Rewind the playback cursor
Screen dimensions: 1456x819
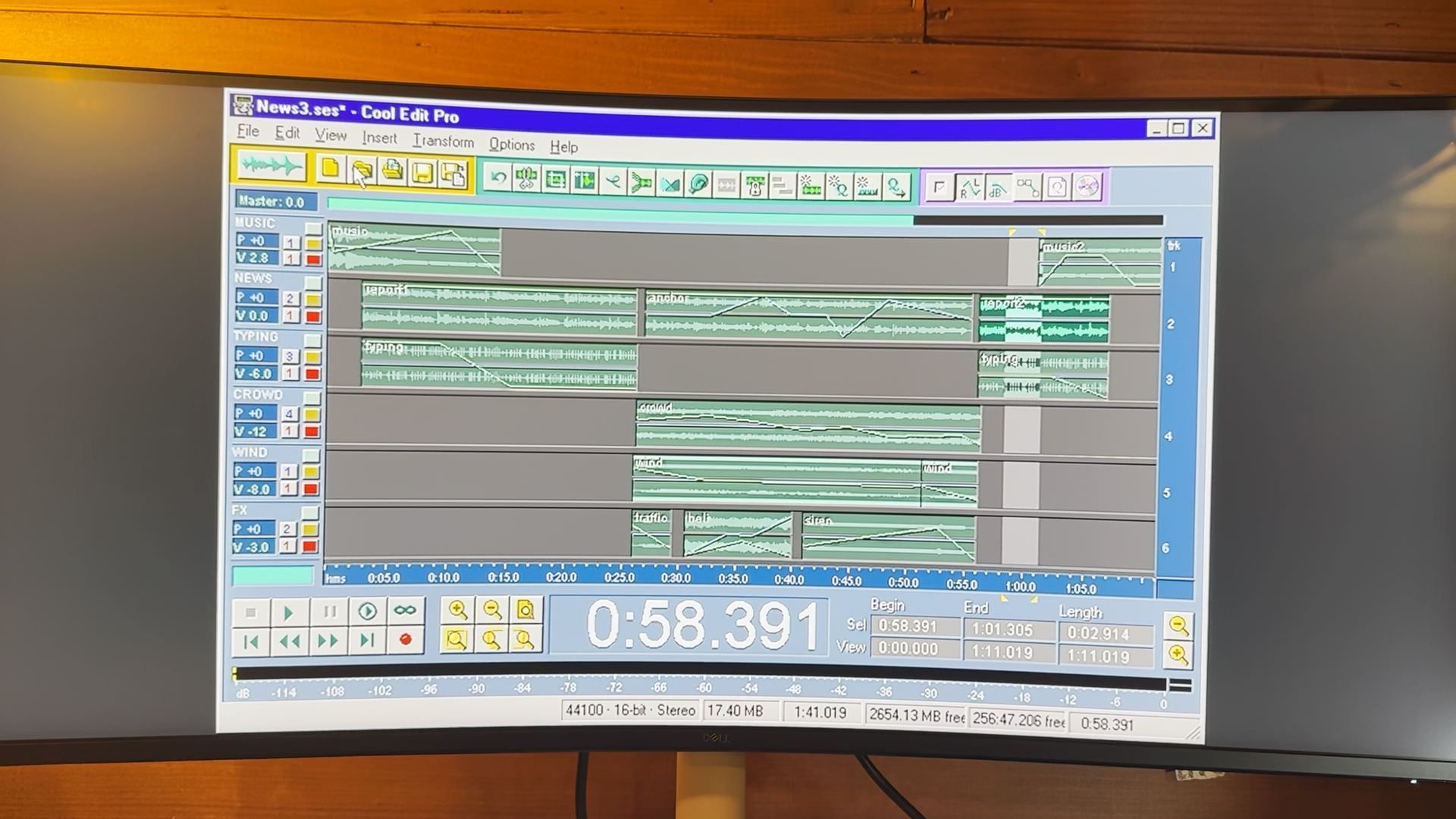point(289,642)
